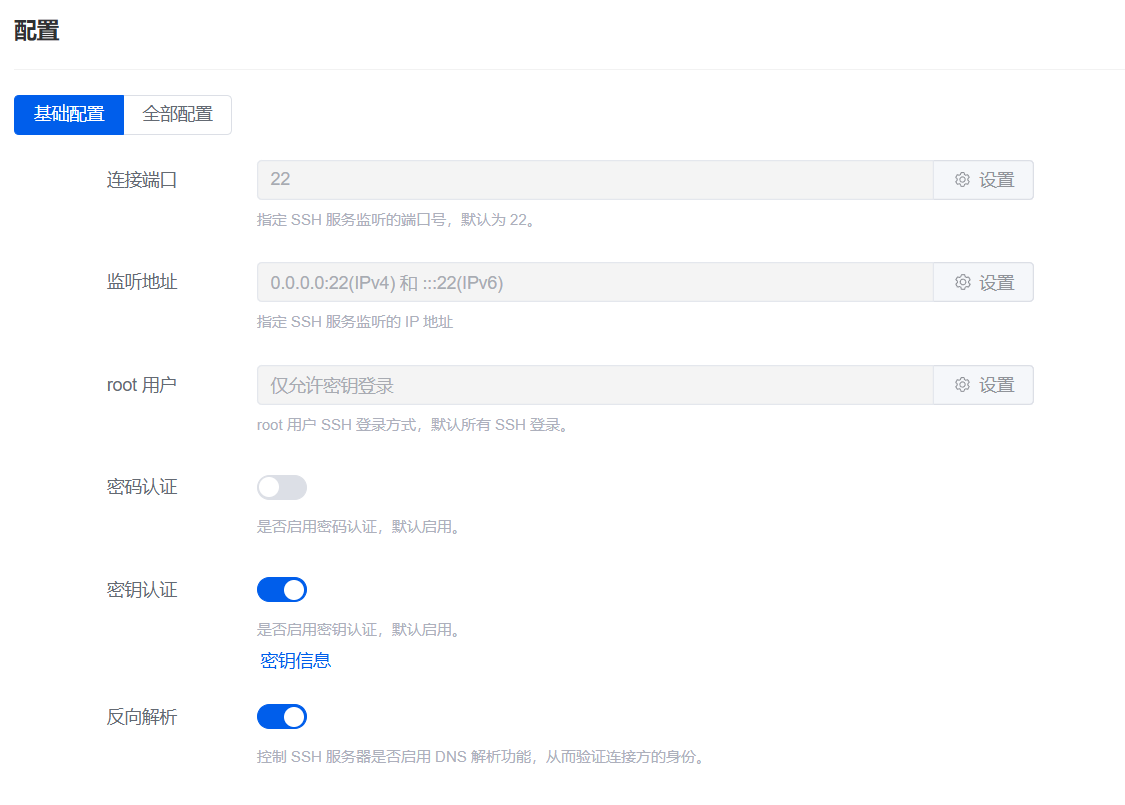Click the 监听地址 field showing 0.0.0.0:22
The image size is (1125, 805).
tap(594, 282)
